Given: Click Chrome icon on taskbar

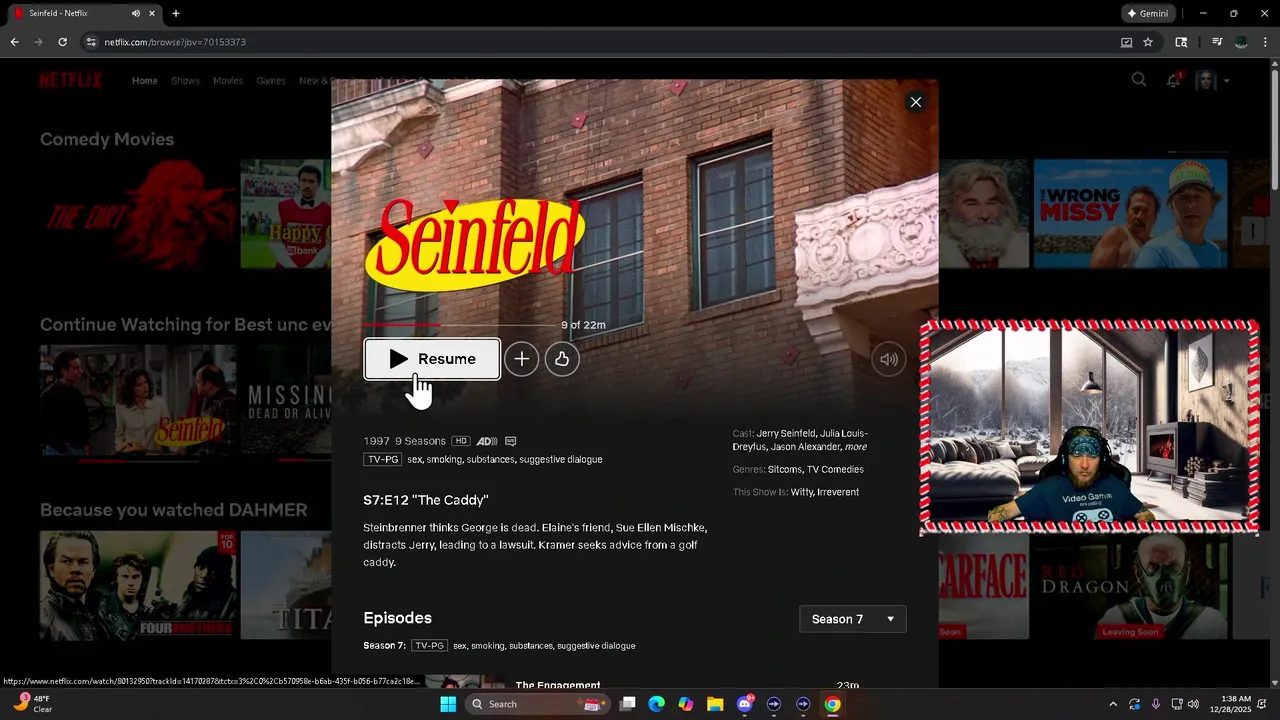Looking at the screenshot, I should (x=832, y=704).
